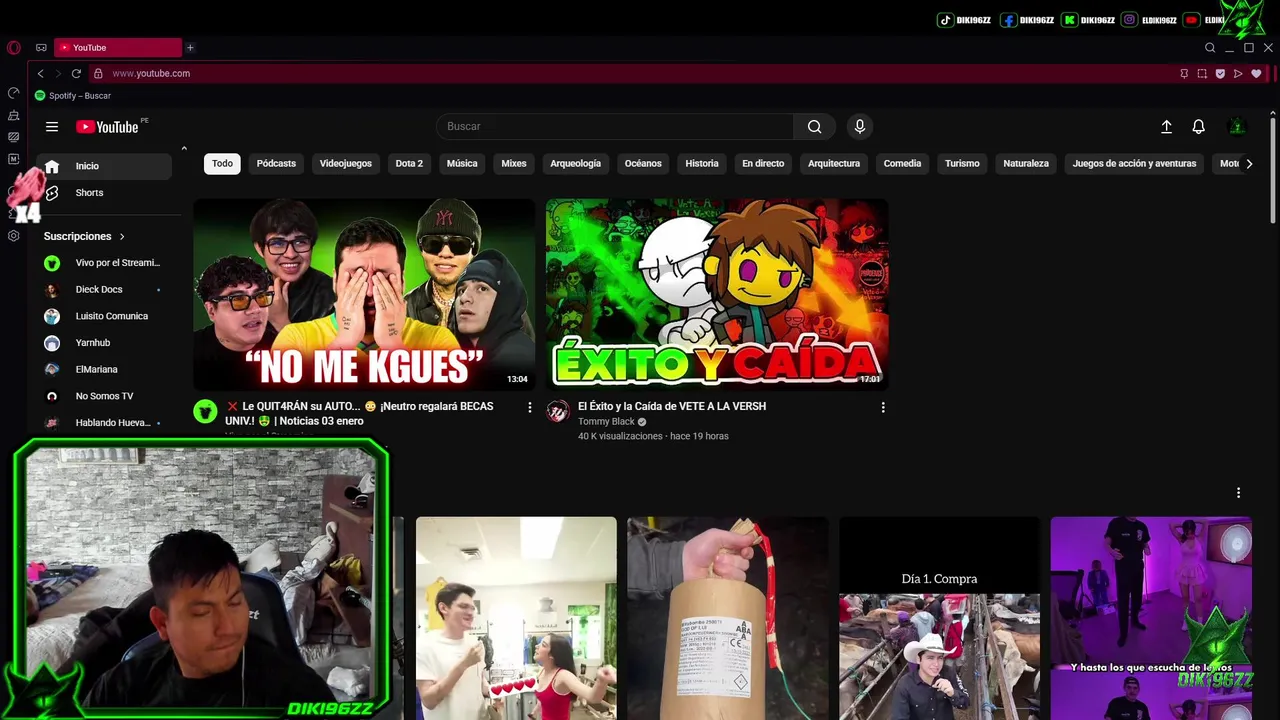This screenshot has height=720, width=1280.
Task: Open Luisito Comunica subscription
Action: [x=104, y=316]
